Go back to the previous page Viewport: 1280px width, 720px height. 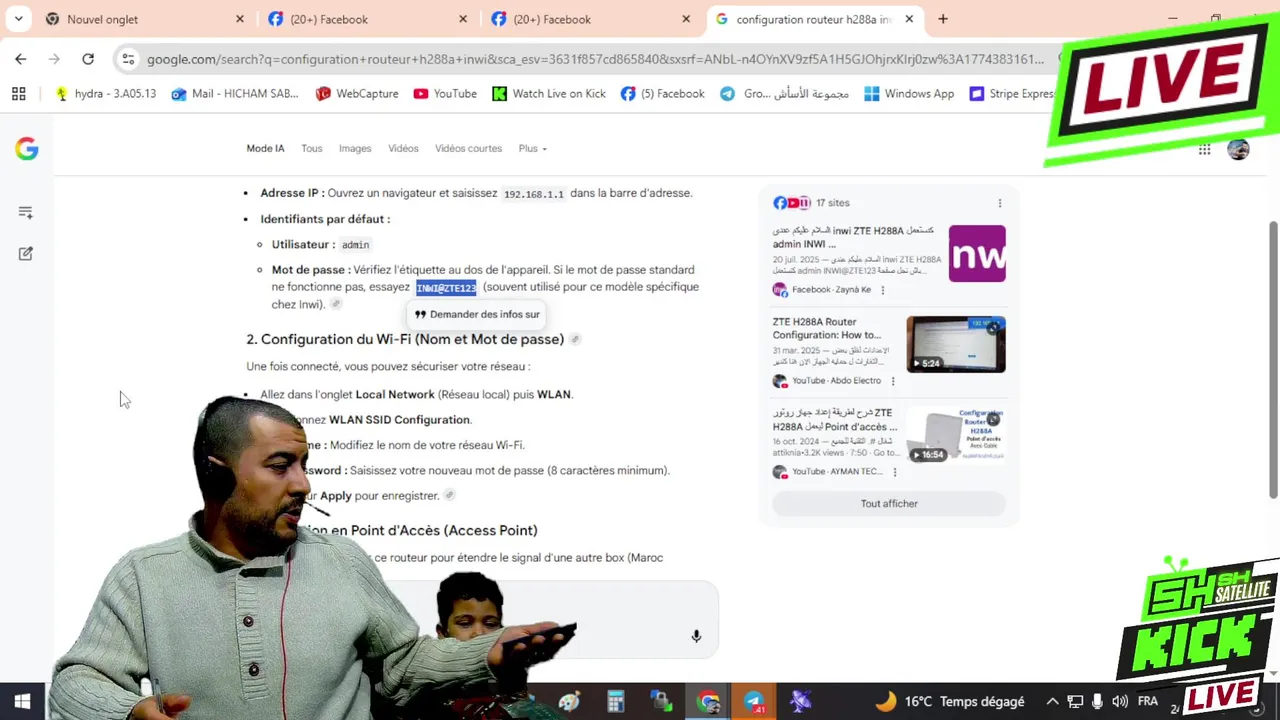[21, 59]
